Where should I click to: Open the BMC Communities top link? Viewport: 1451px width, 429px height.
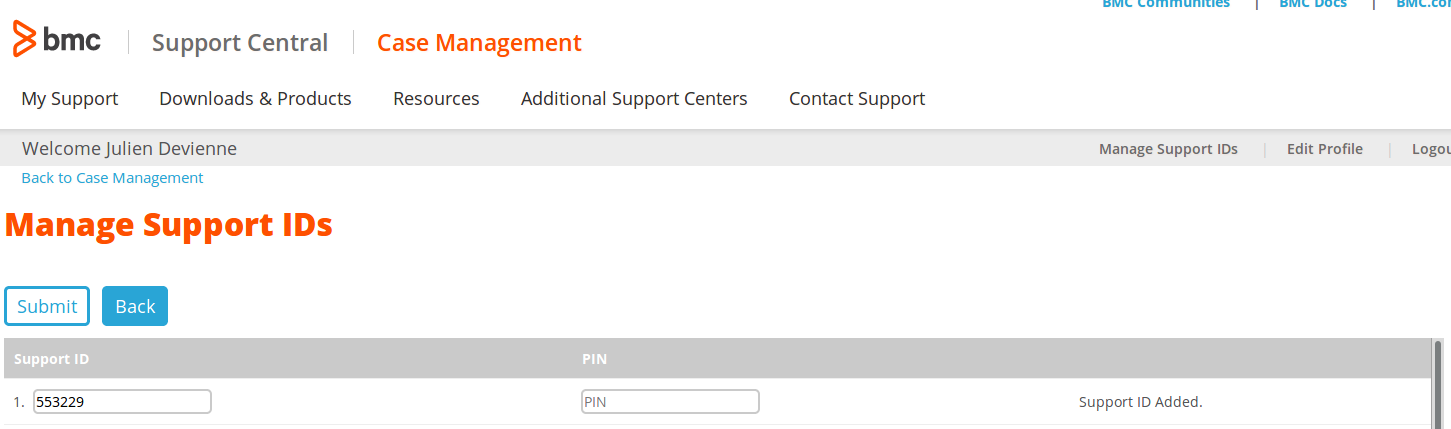coord(1166,4)
